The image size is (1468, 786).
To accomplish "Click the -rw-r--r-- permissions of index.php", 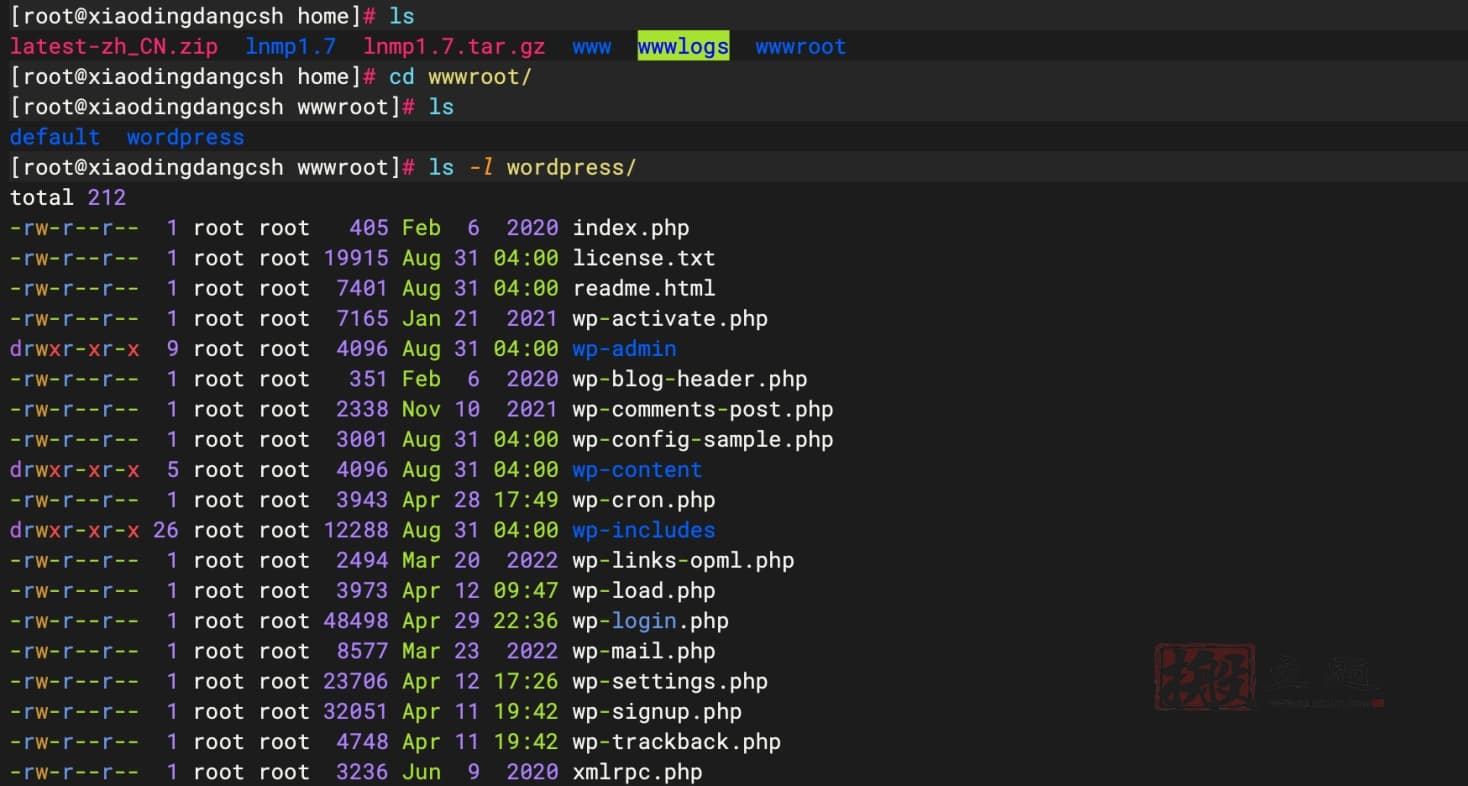I will coord(75,228).
